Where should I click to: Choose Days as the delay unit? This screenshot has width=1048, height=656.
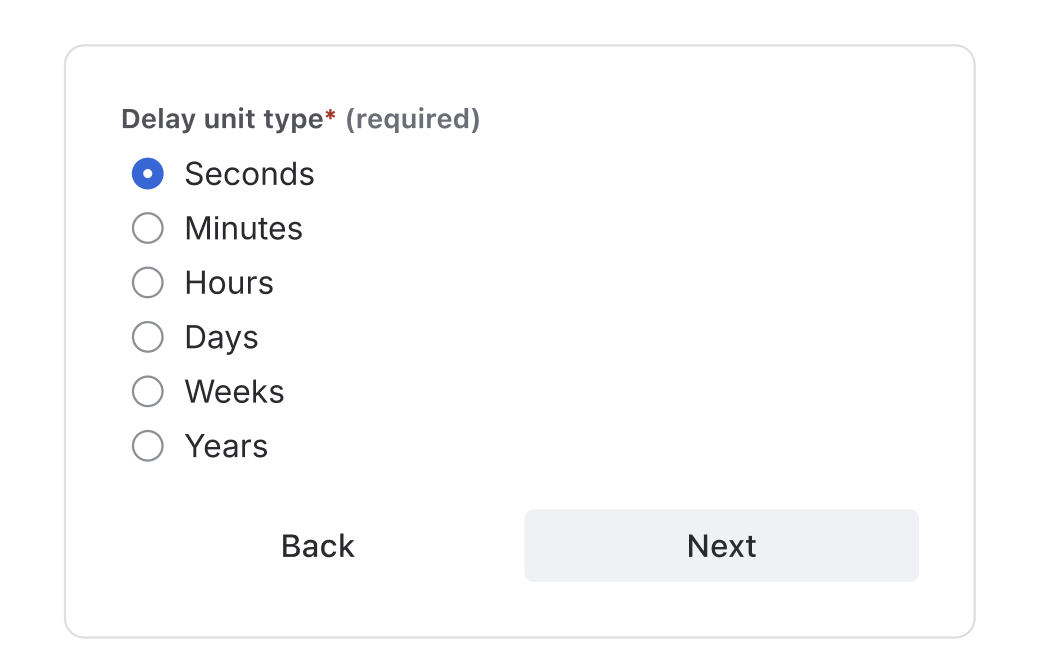tap(147, 337)
